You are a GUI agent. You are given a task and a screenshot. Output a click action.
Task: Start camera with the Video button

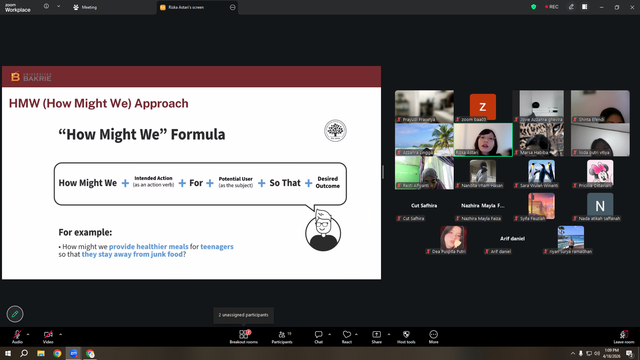[x=48, y=337]
